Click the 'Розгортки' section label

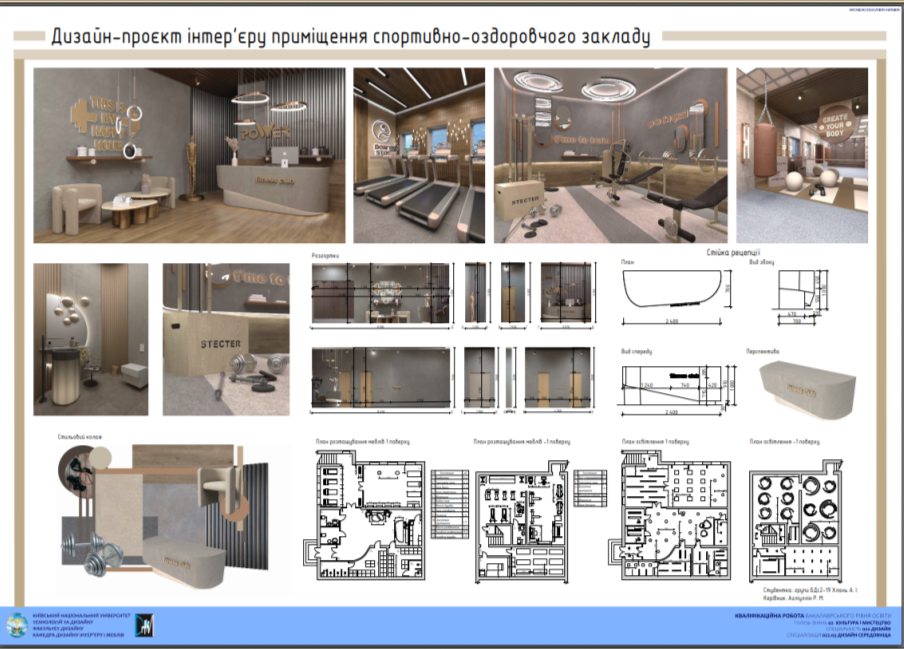(x=326, y=255)
